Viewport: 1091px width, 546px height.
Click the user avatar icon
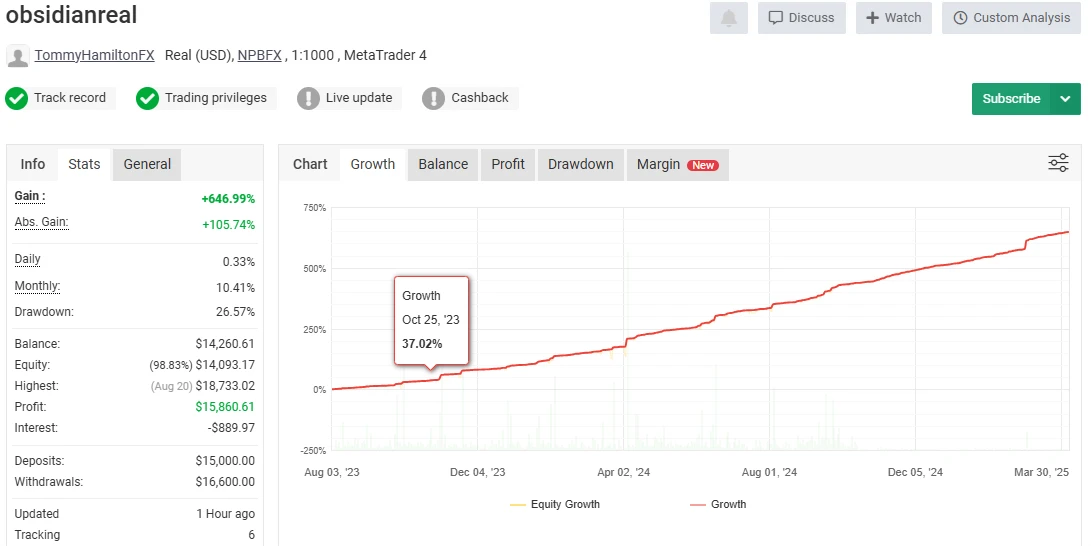(x=17, y=56)
